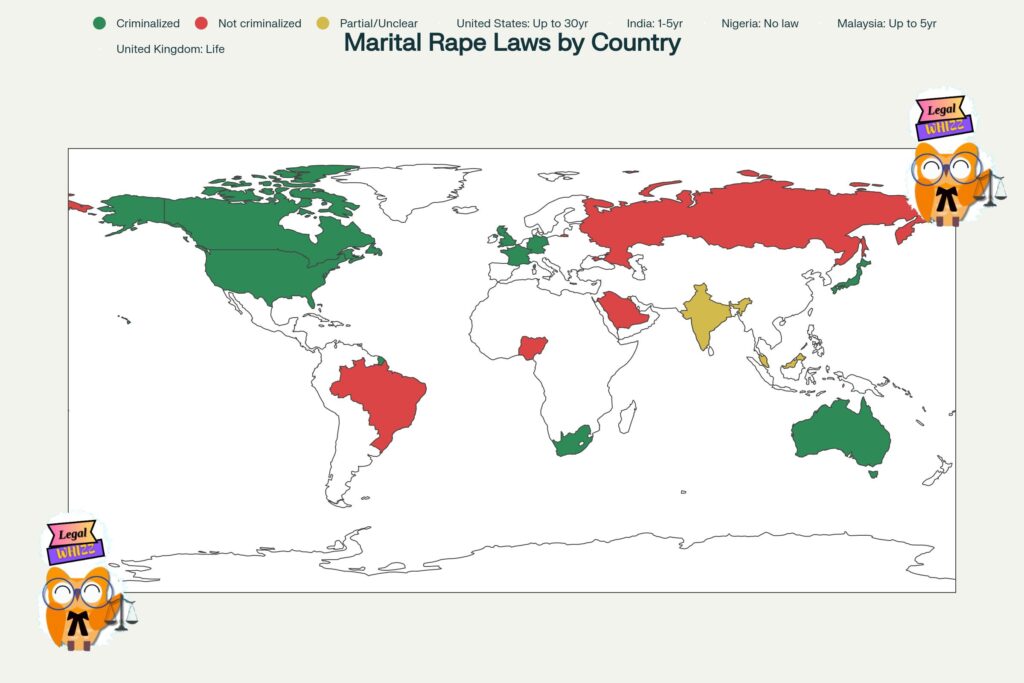The image size is (1024, 683).
Task: Select the United States: Up to 30yr legend entry
Action: (x=522, y=23)
